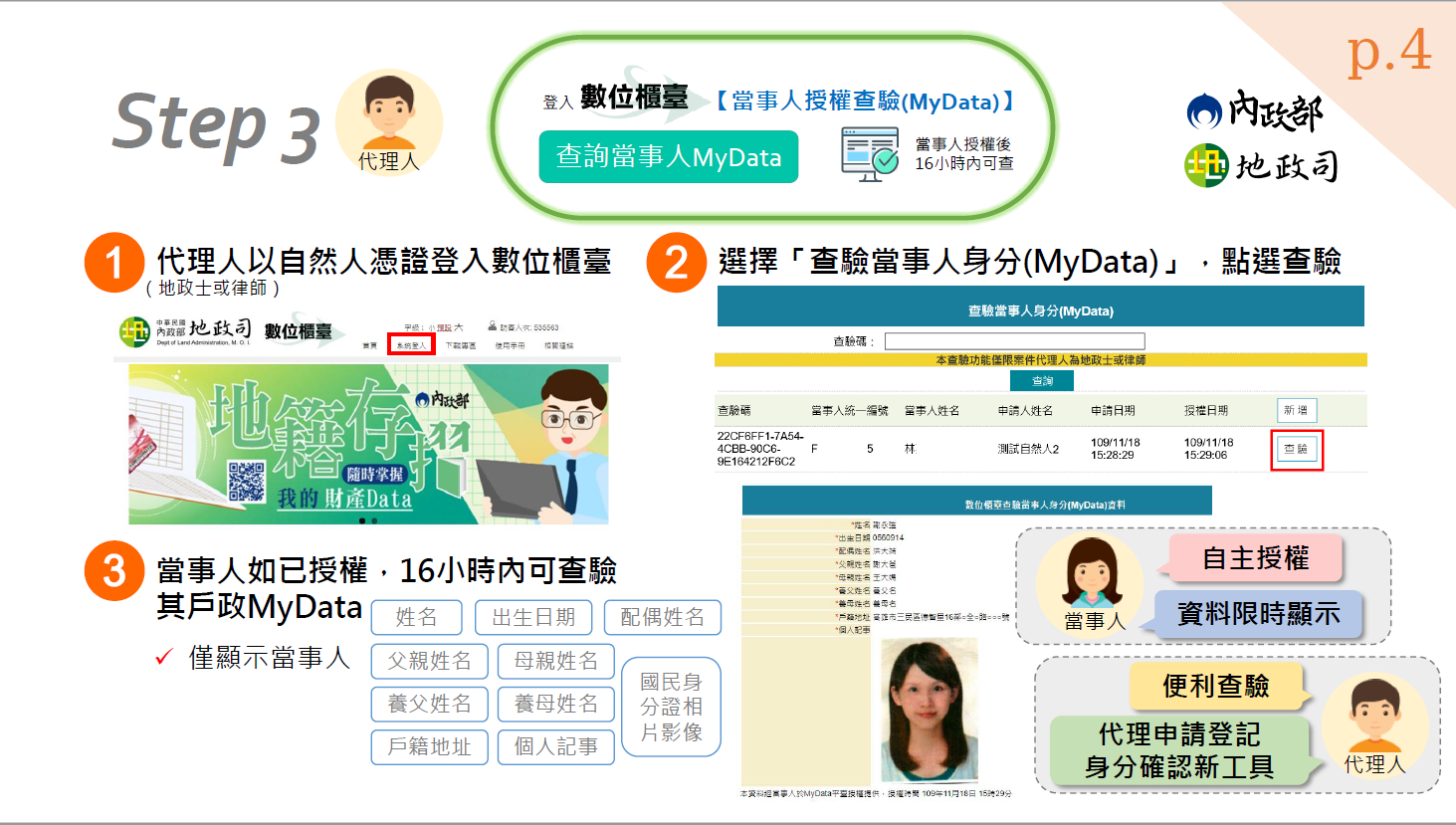Select 系統登入 in the navigation menu
Viewport: 1456px width, 825px height.
point(411,345)
